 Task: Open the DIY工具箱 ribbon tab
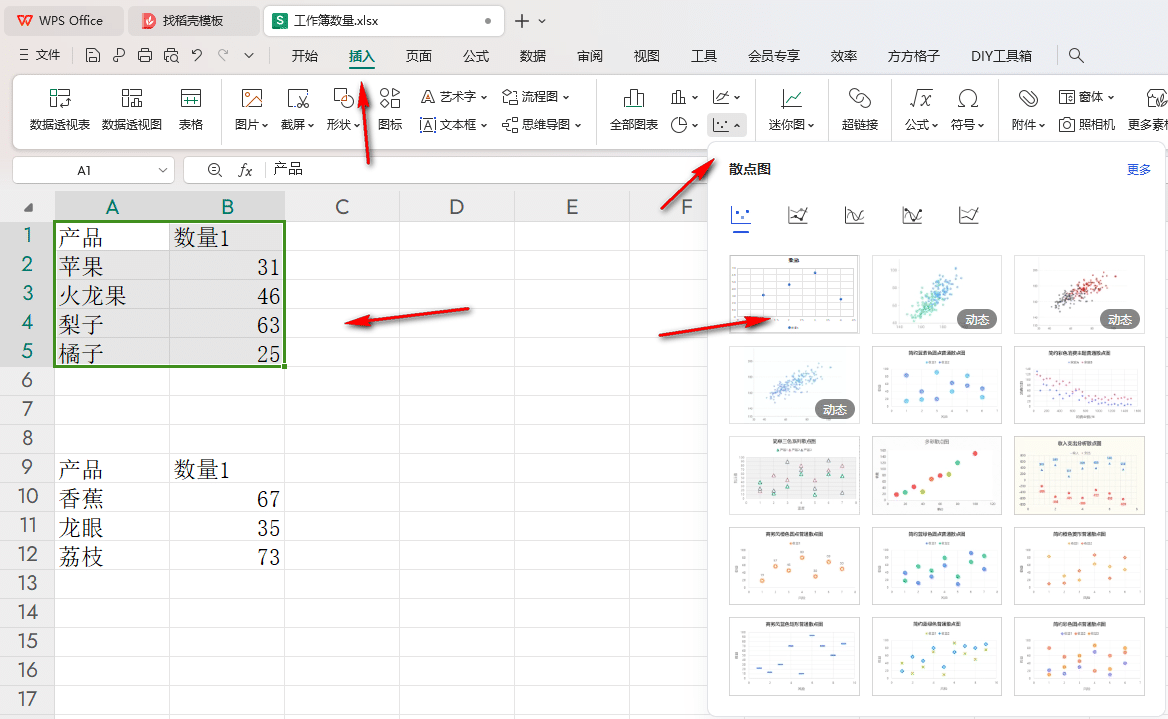pos(1001,56)
